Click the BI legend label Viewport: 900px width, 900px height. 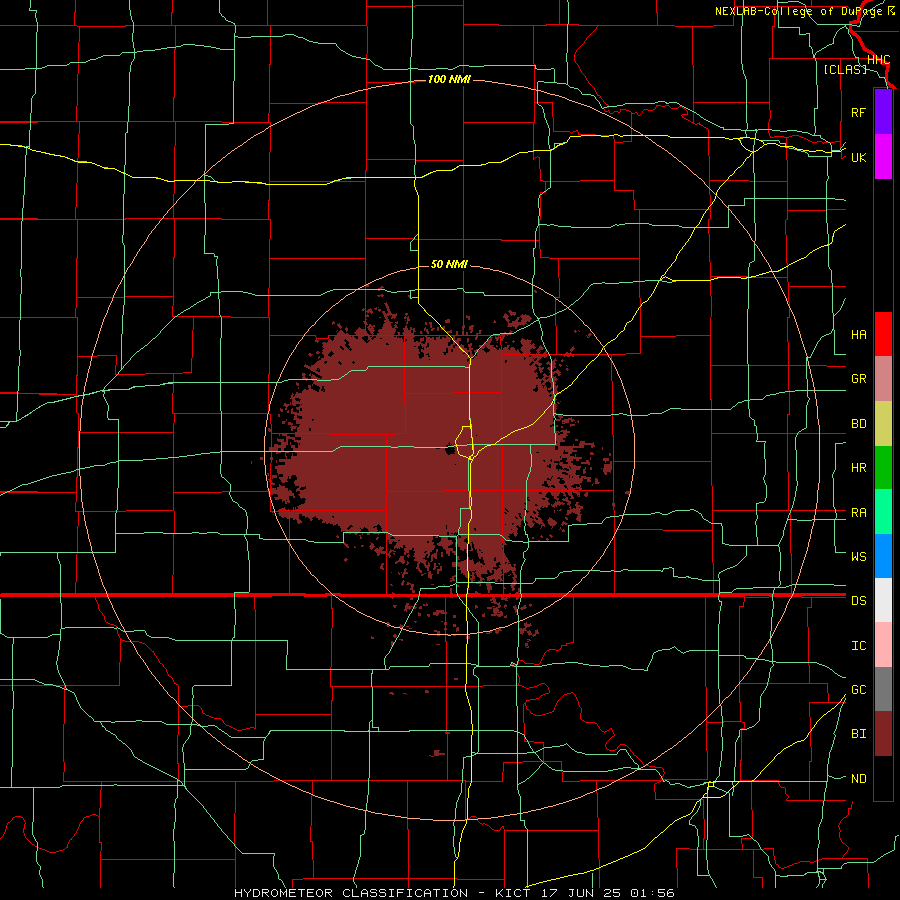pos(858,734)
